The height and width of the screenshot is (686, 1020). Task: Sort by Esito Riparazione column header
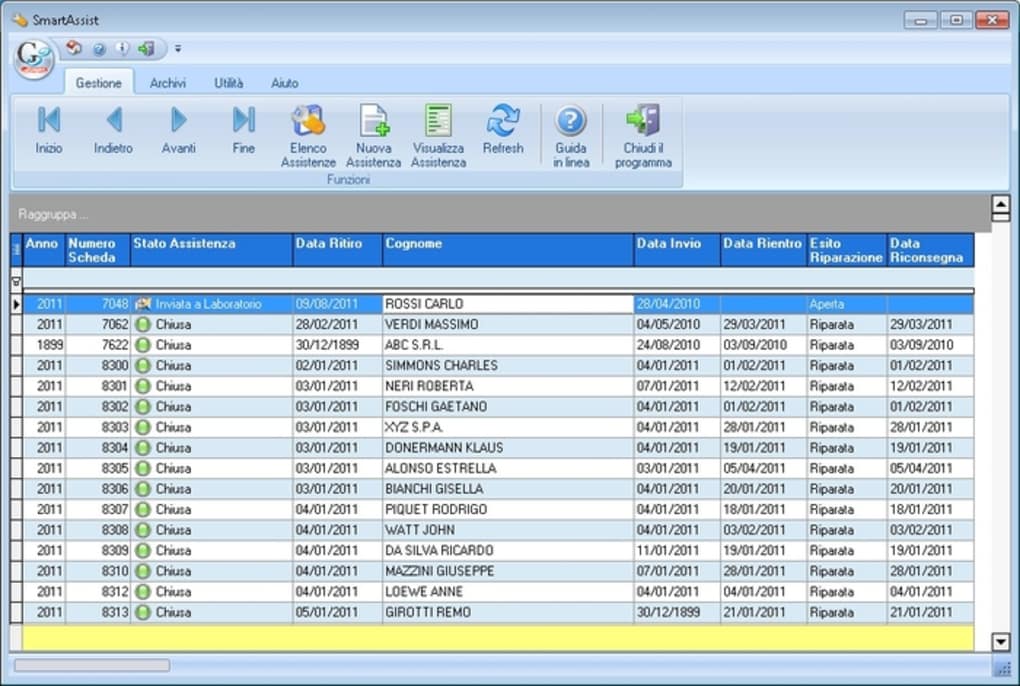click(847, 250)
